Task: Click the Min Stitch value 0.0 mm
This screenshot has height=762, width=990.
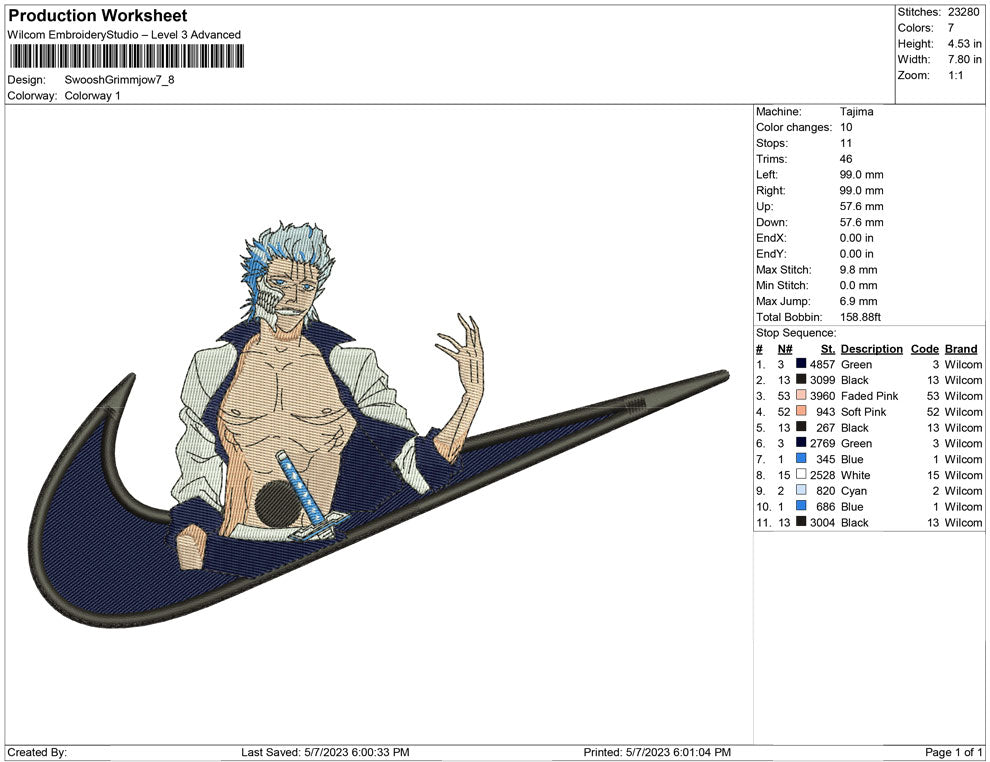Action: 859,285
